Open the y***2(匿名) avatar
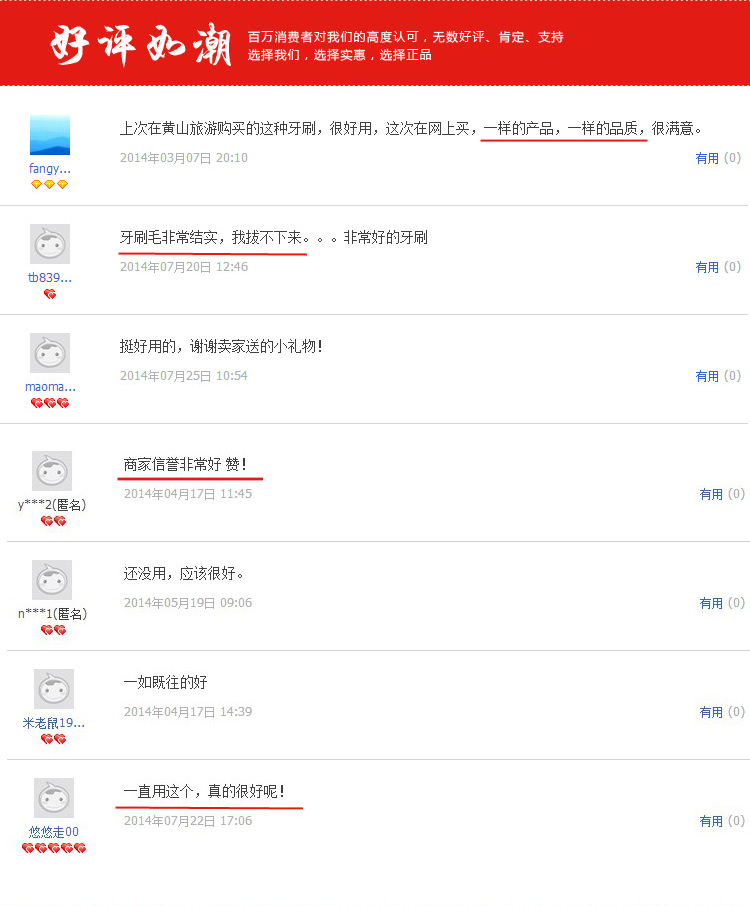The height and width of the screenshot is (906, 750). (52, 471)
